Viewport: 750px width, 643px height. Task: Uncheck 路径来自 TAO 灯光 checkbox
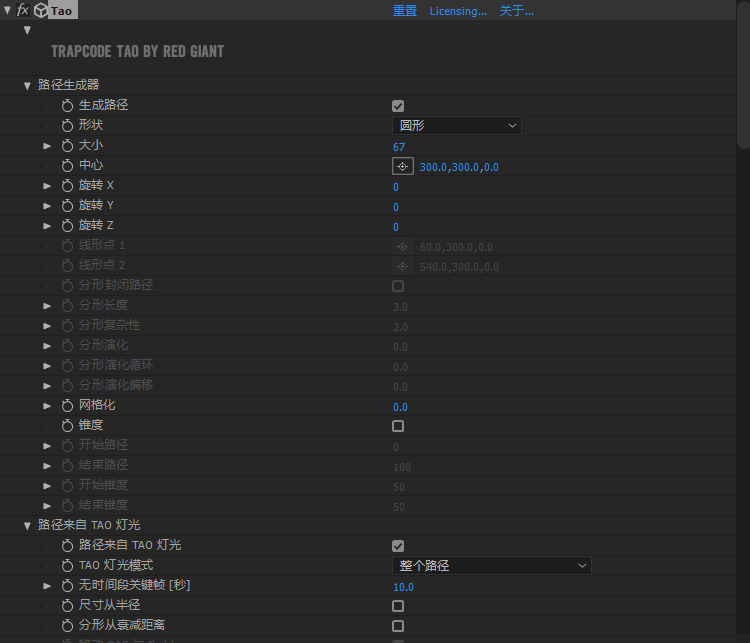point(398,546)
